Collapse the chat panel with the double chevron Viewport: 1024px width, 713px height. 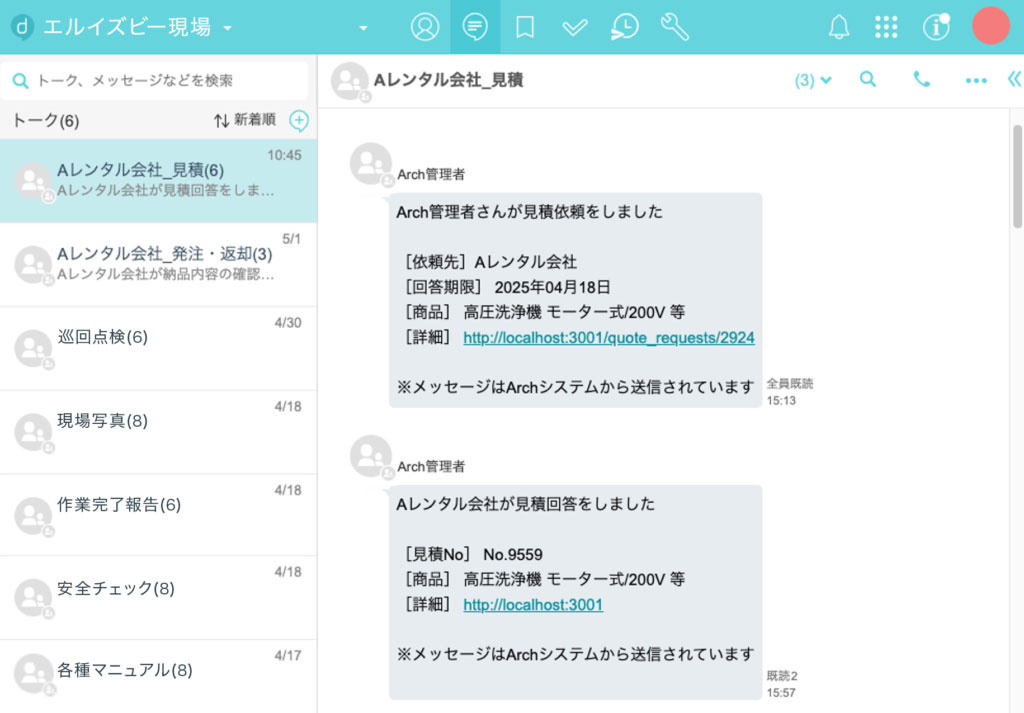pyautogui.click(x=1013, y=78)
